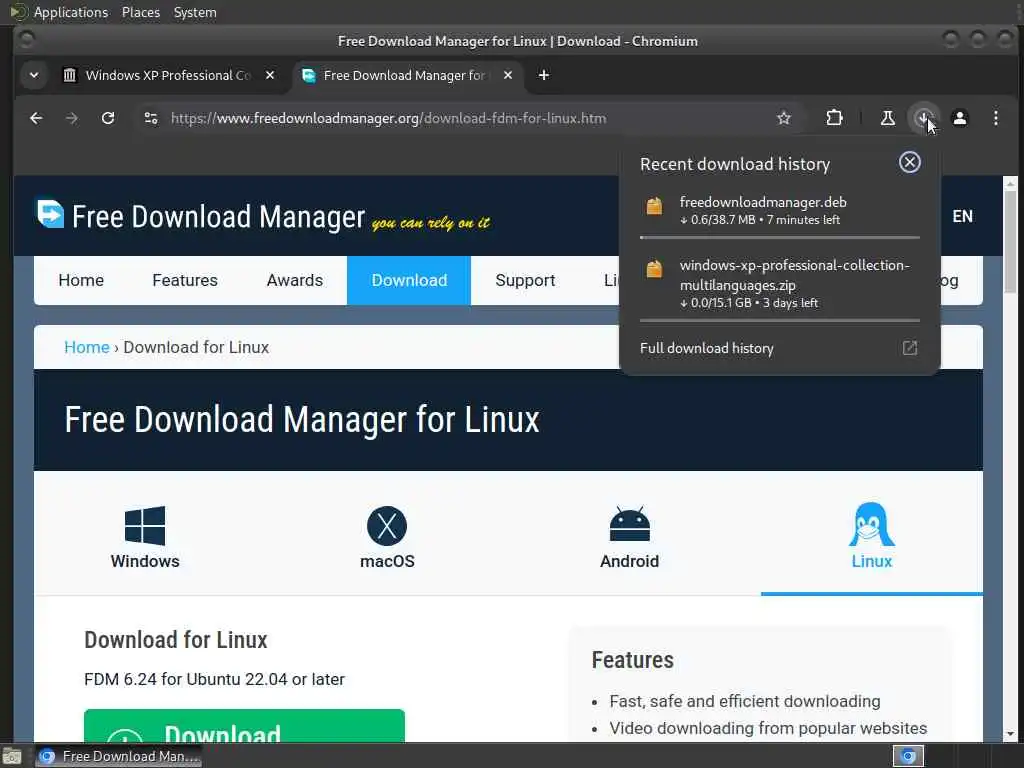This screenshot has width=1024, height=768.
Task: Close the Recent download history popup
Action: [x=910, y=162]
